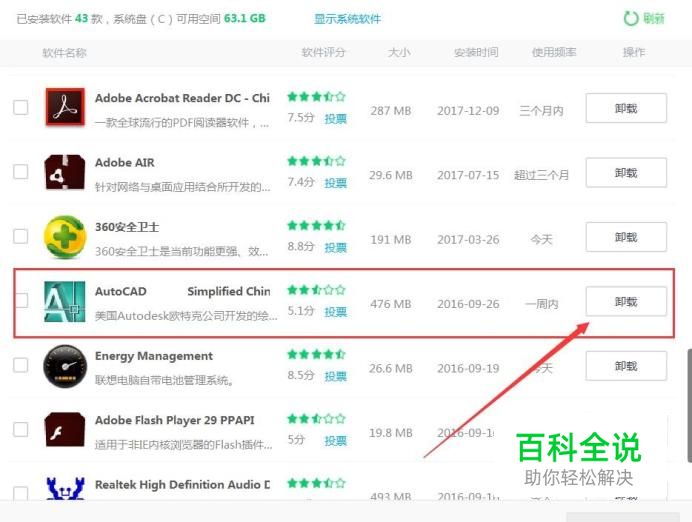Sort by 软件评分 column header
The width and height of the screenshot is (692, 522).
point(323,53)
